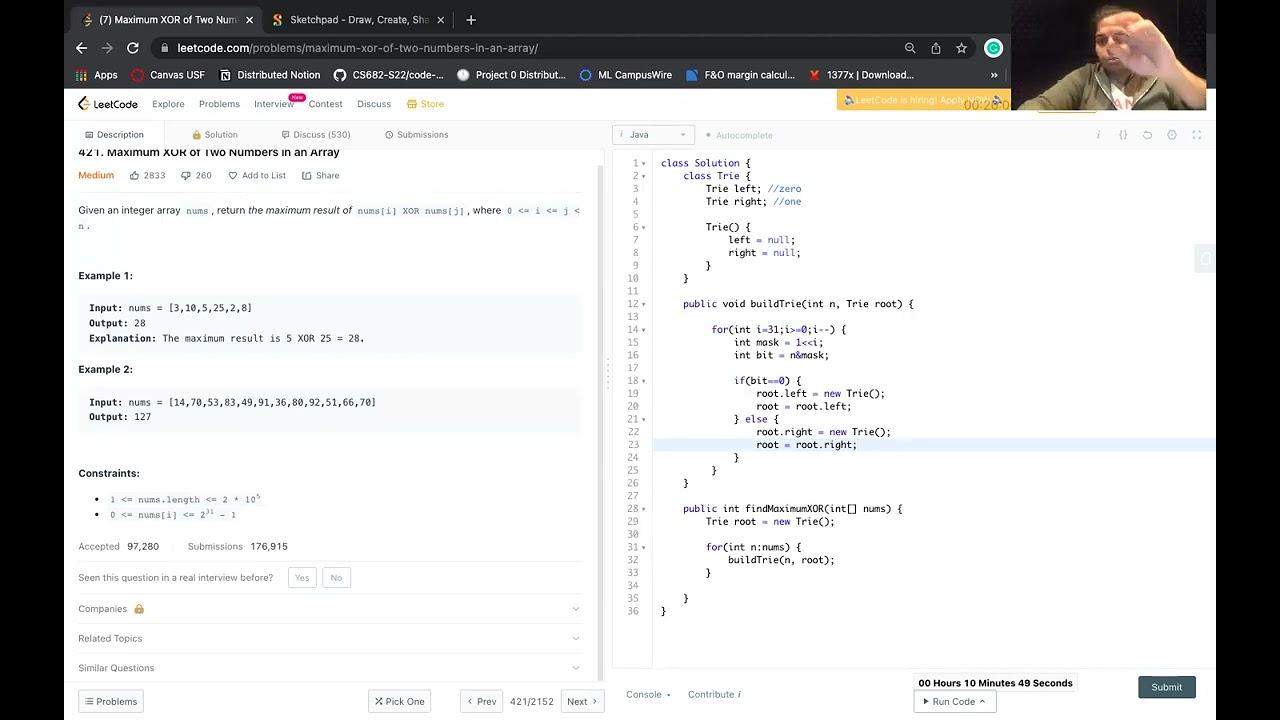
Task: Go to the Next problem
Action: tap(582, 701)
